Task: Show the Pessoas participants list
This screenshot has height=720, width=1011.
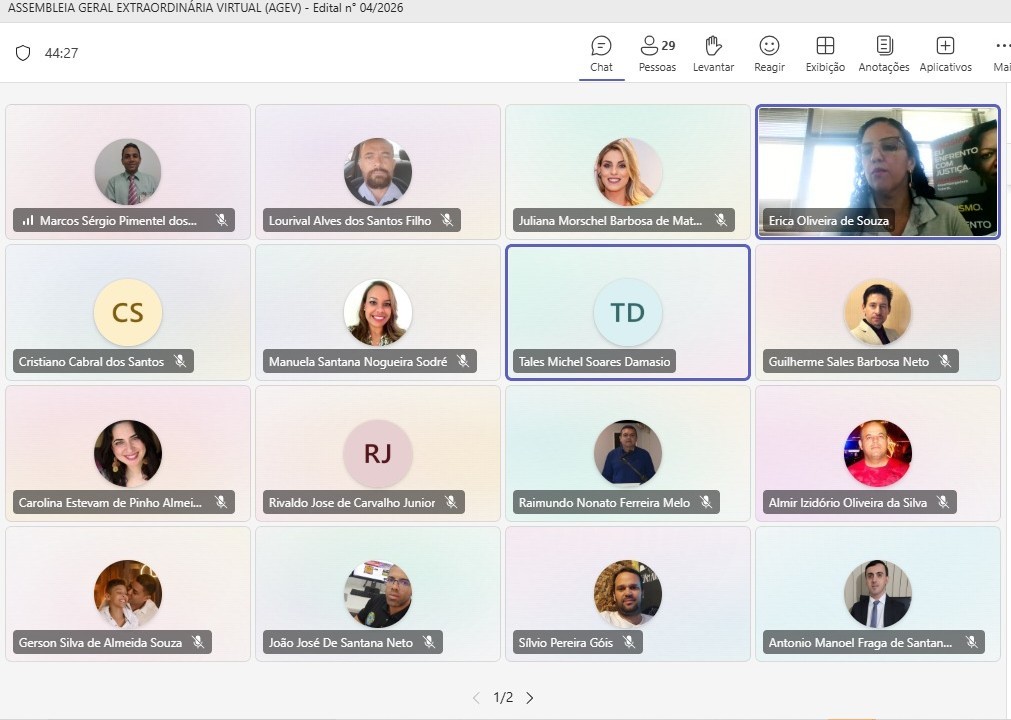Action: pos(657,54)
